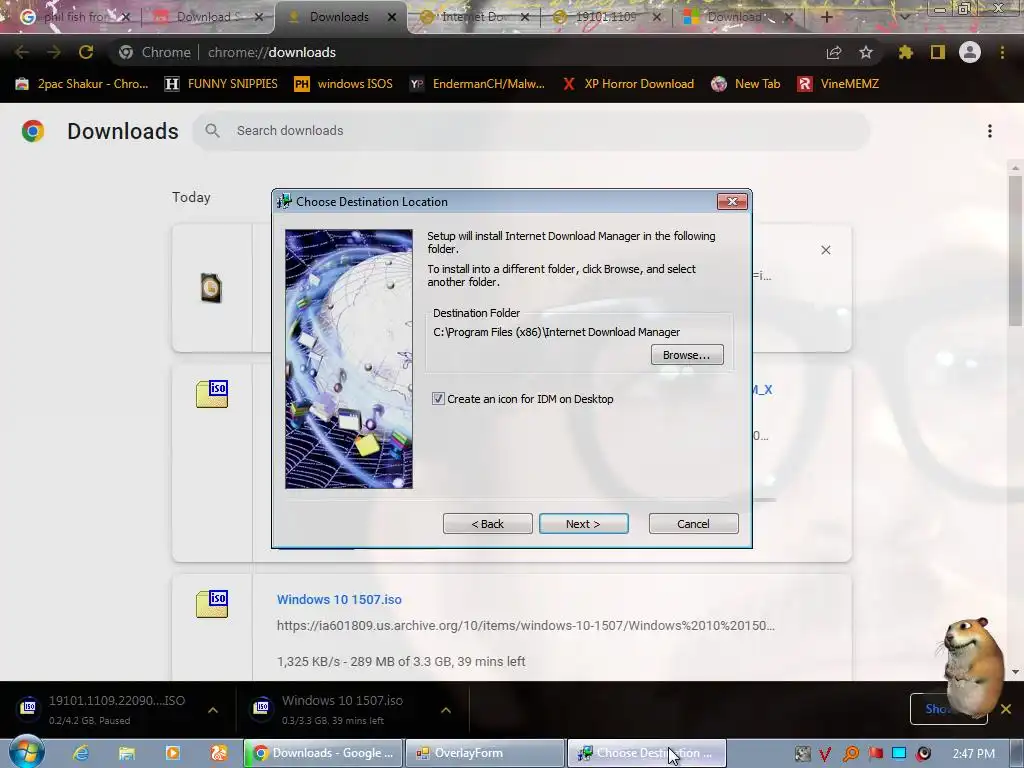Bookmark this page with the star icon
Screen dimensions: 1024x768
click(x=866, y=52)
